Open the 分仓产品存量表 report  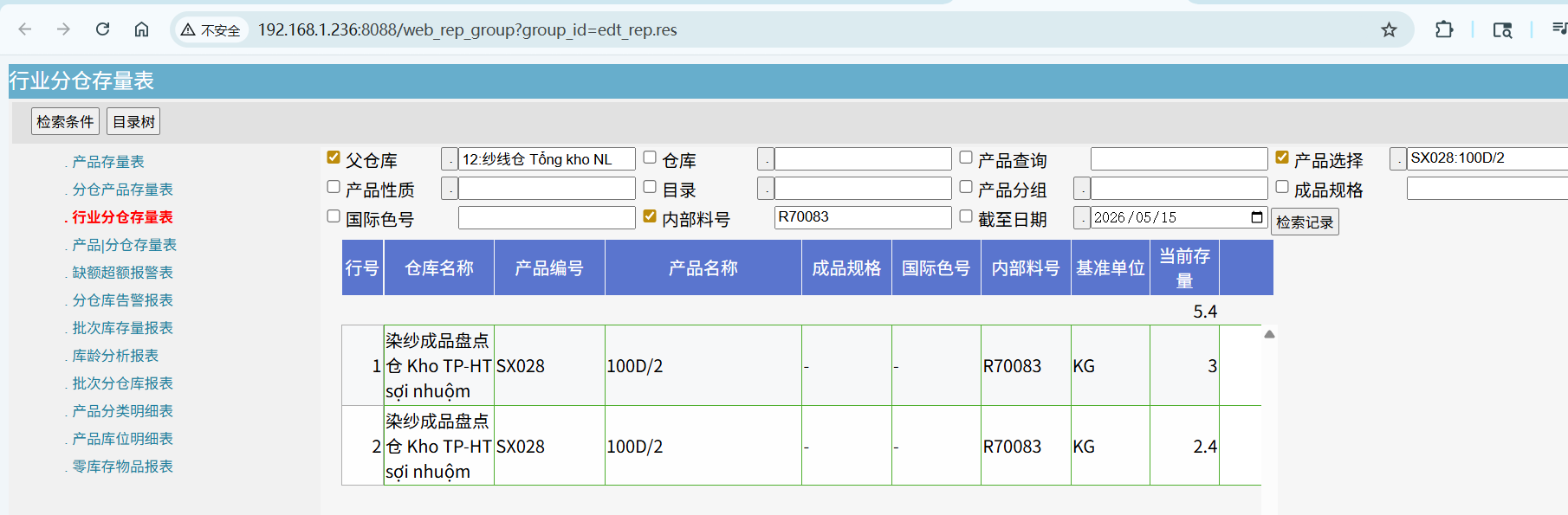122,190
